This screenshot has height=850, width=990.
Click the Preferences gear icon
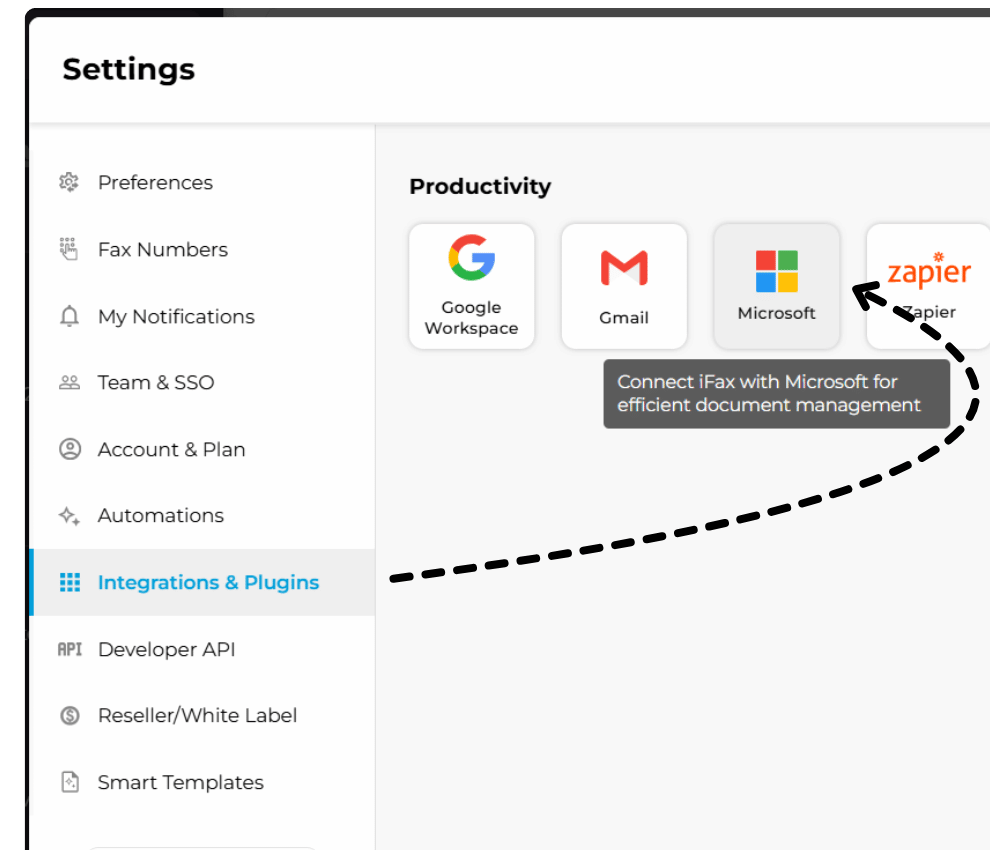click(69, 182)
